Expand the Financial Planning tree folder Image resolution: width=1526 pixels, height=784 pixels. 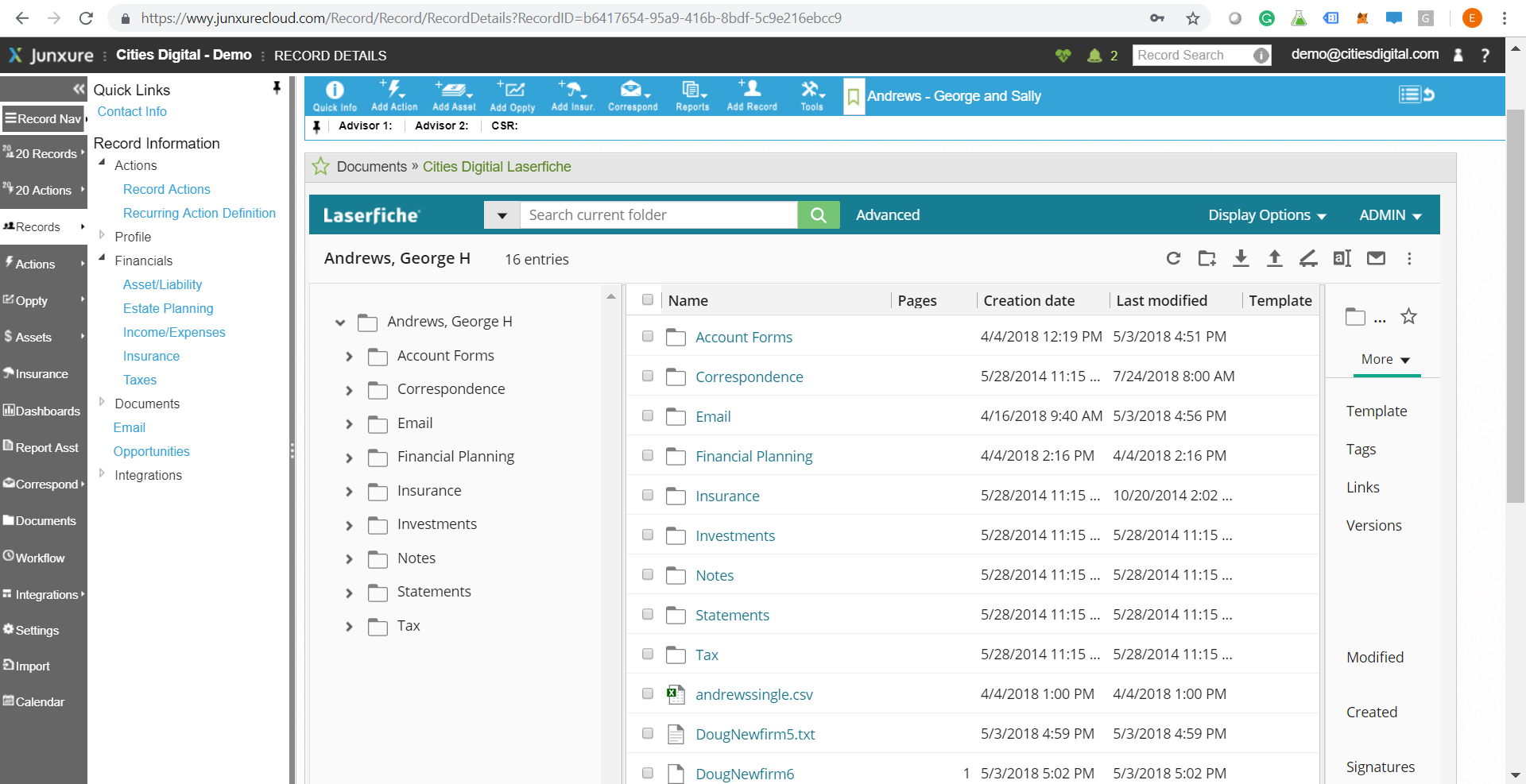click(x=349, y=458)
